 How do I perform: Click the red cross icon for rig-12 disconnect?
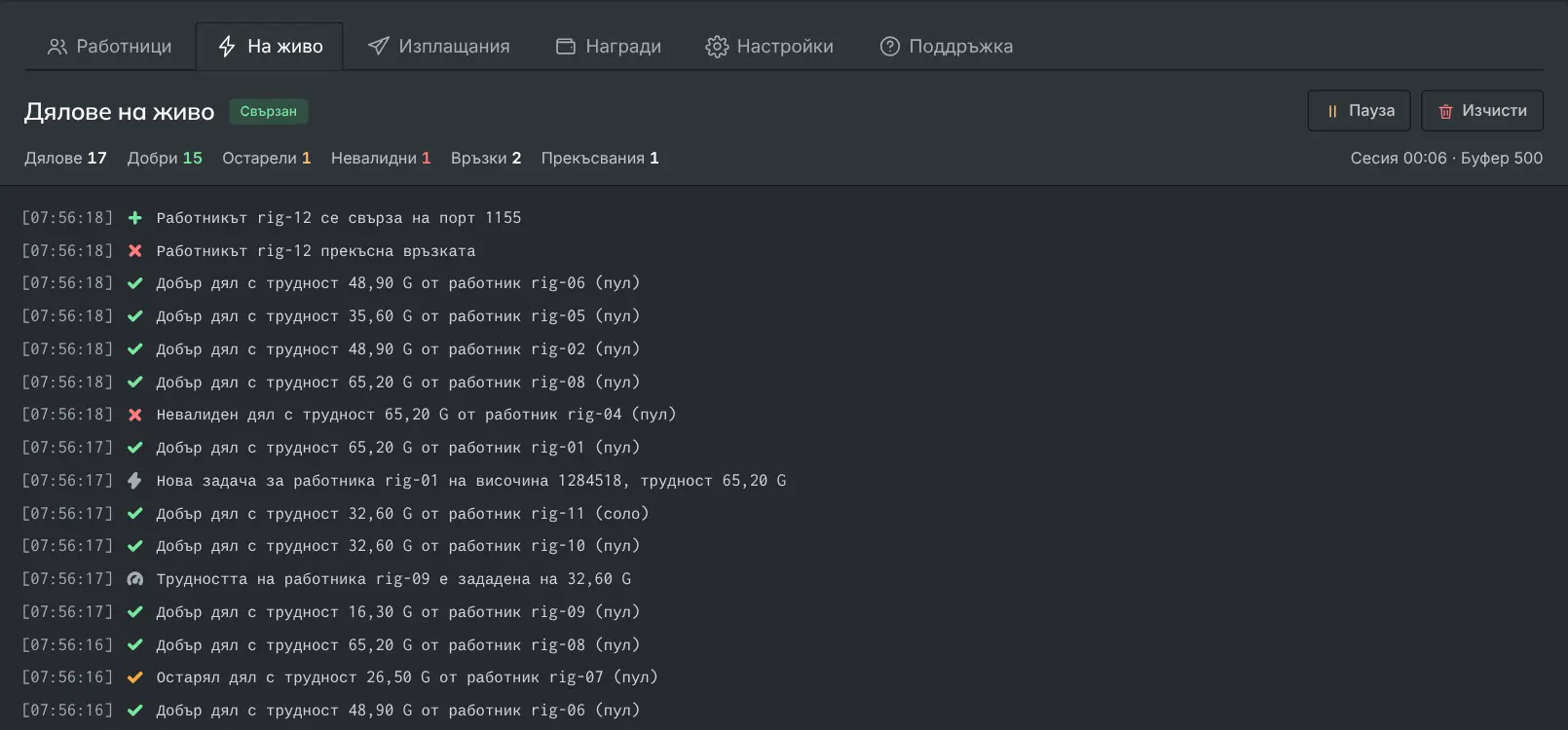coord(135,251)
